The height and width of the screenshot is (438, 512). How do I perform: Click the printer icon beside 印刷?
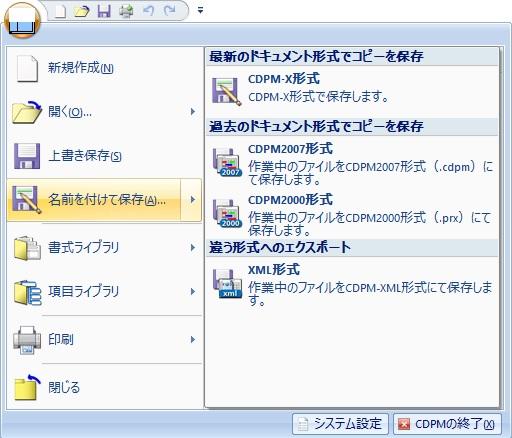(x=27, y=340)
